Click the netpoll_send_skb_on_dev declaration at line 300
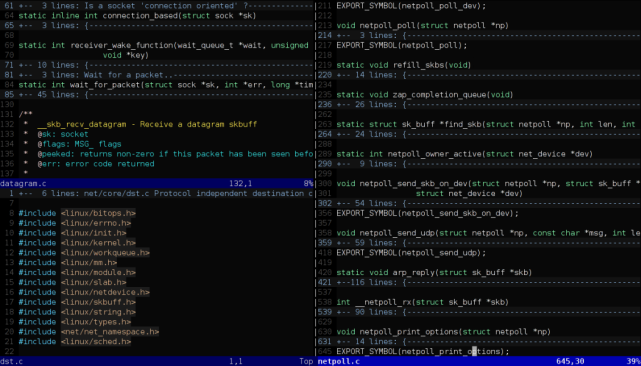The height and width of the screenshot is (366, 641). (x=489, y=184)
